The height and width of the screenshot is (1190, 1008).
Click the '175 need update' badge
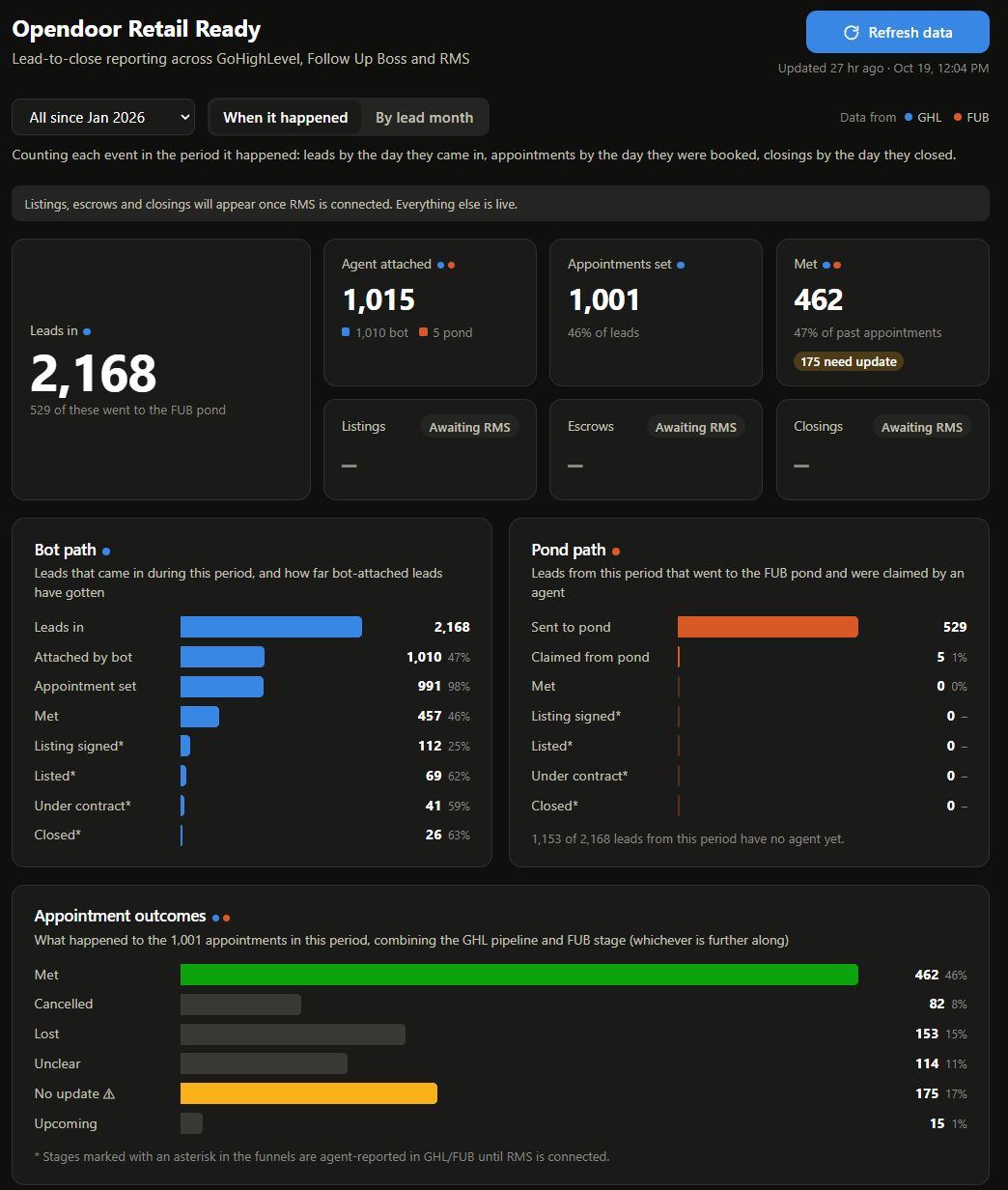coord(849,361)
